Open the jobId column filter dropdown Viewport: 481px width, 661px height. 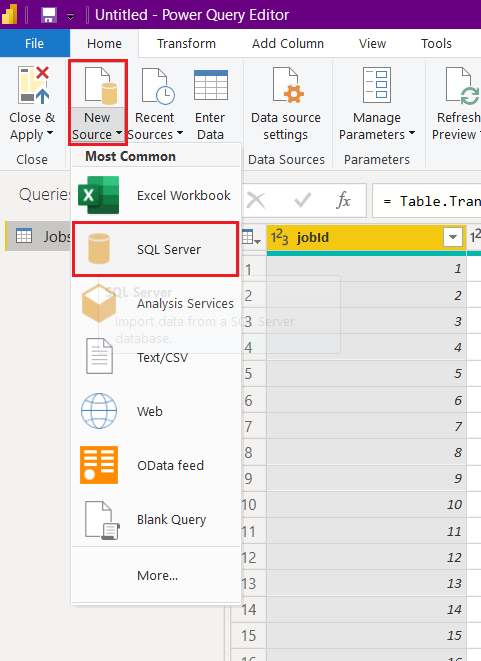click(x=453, y=237)
